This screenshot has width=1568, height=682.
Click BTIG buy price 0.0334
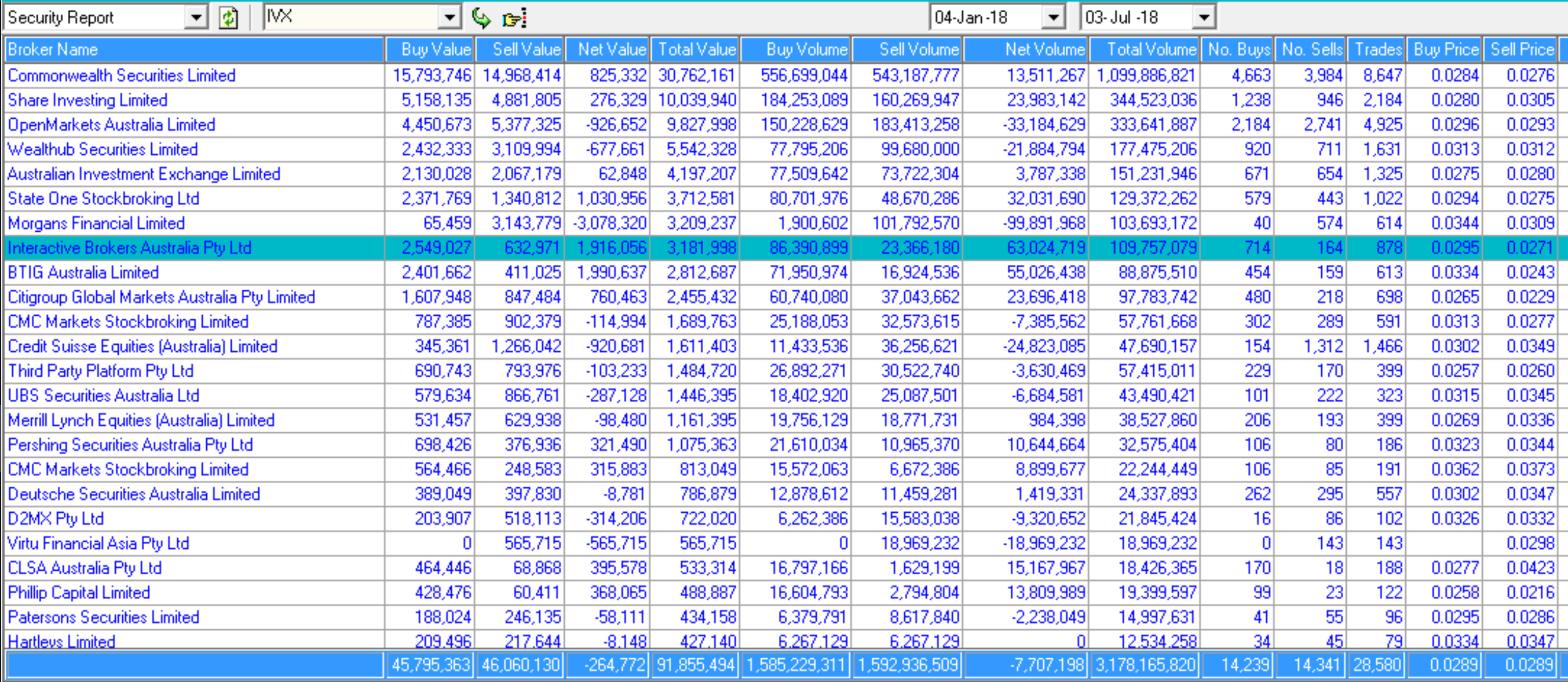[1456, 273]
